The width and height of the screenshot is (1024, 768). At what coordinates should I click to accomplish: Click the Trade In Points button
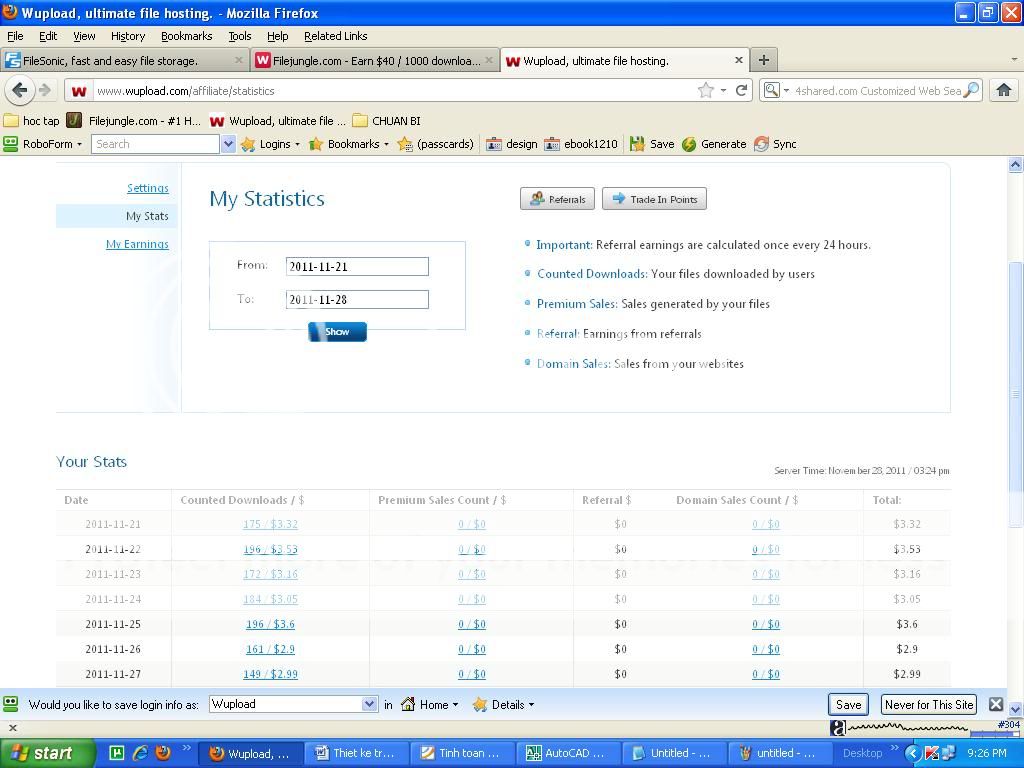tap(654, 199)
